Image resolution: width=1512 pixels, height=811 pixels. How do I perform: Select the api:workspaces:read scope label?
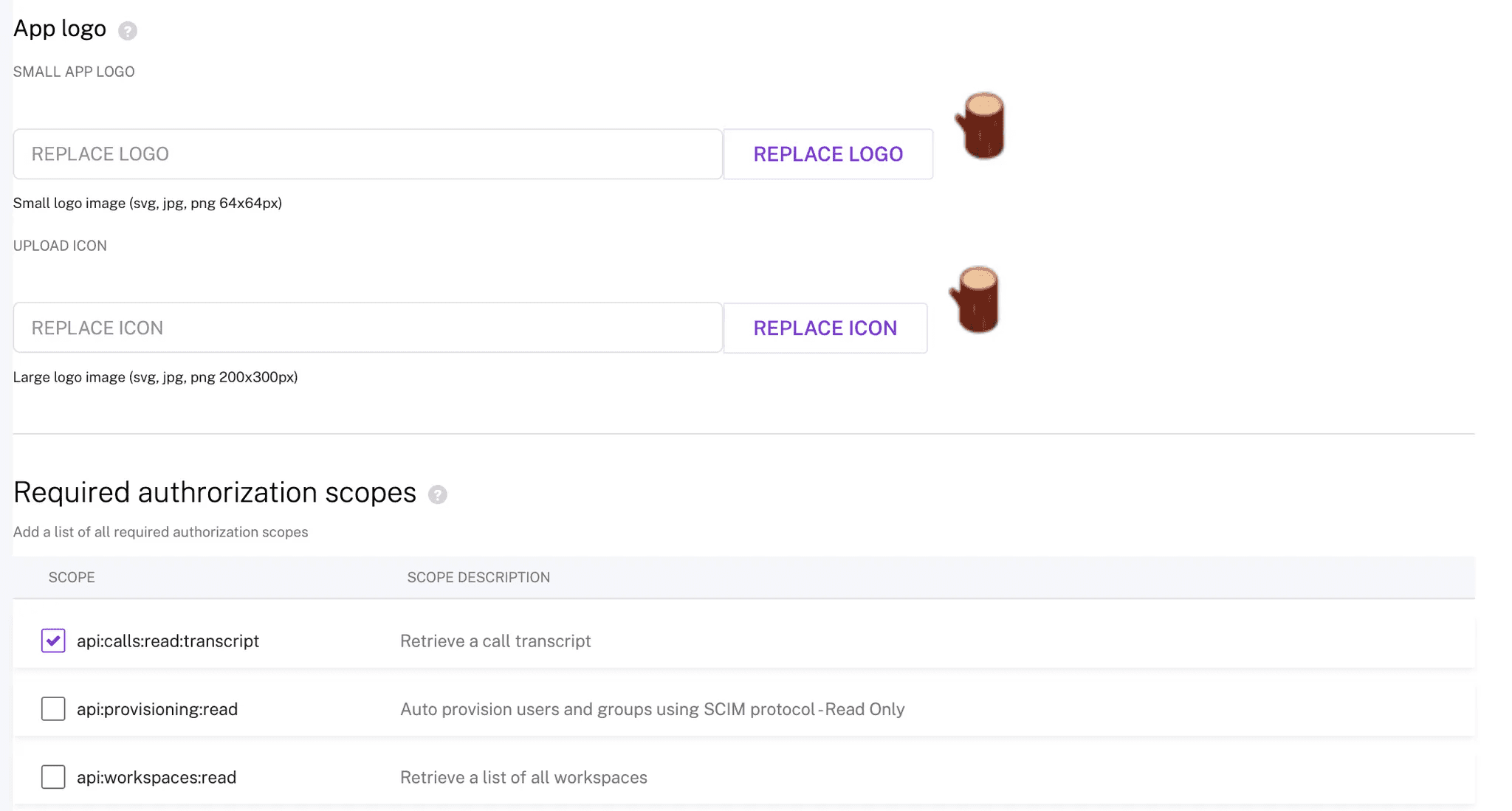(x=157, y=777)
